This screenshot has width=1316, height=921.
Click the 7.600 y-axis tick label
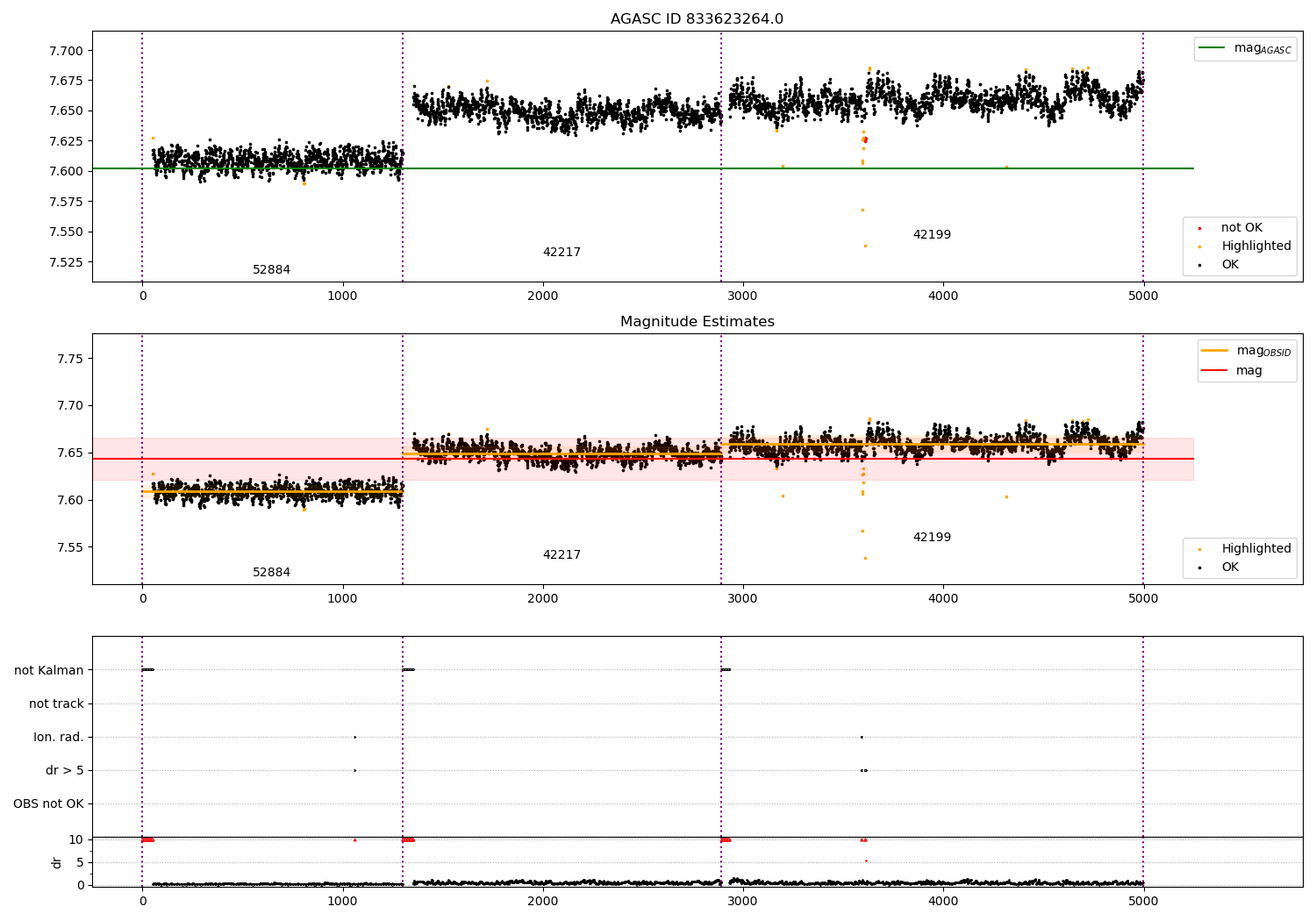pos(66,172)
